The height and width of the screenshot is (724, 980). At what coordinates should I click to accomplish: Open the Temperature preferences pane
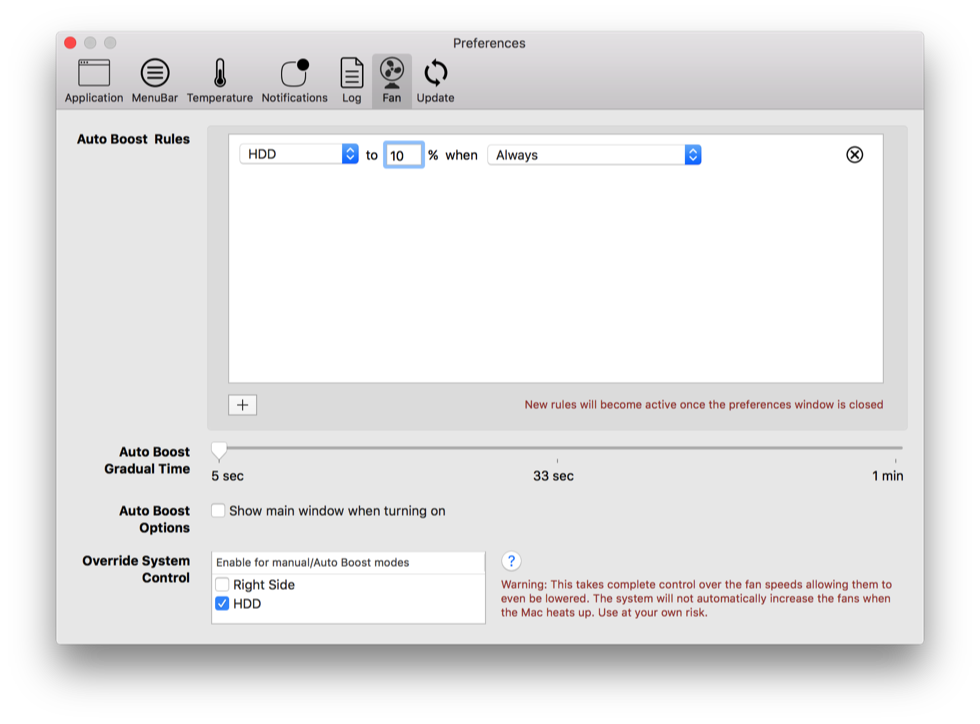pyautogui.click(x=219, y=81)
